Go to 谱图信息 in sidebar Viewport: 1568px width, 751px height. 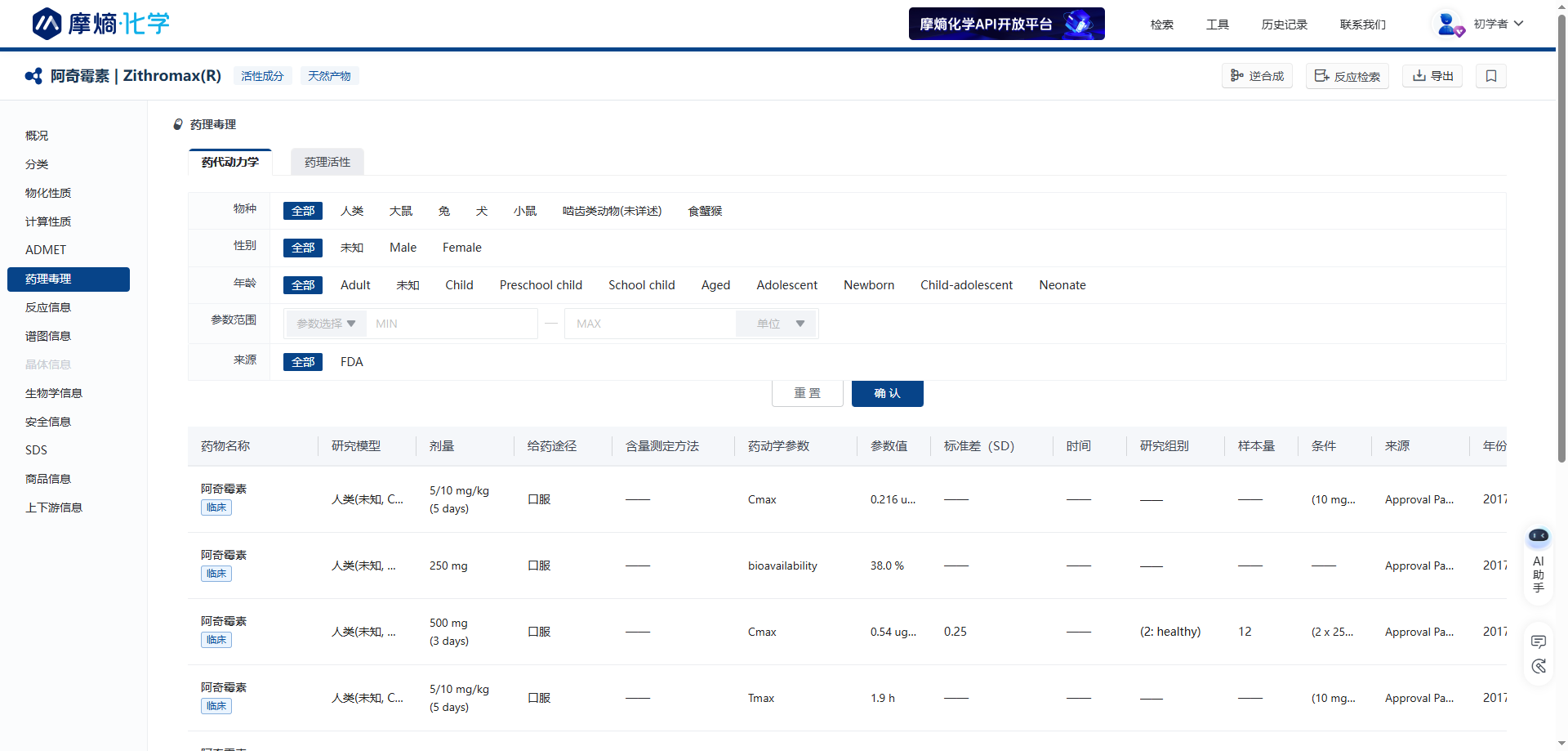coord(48,336)
